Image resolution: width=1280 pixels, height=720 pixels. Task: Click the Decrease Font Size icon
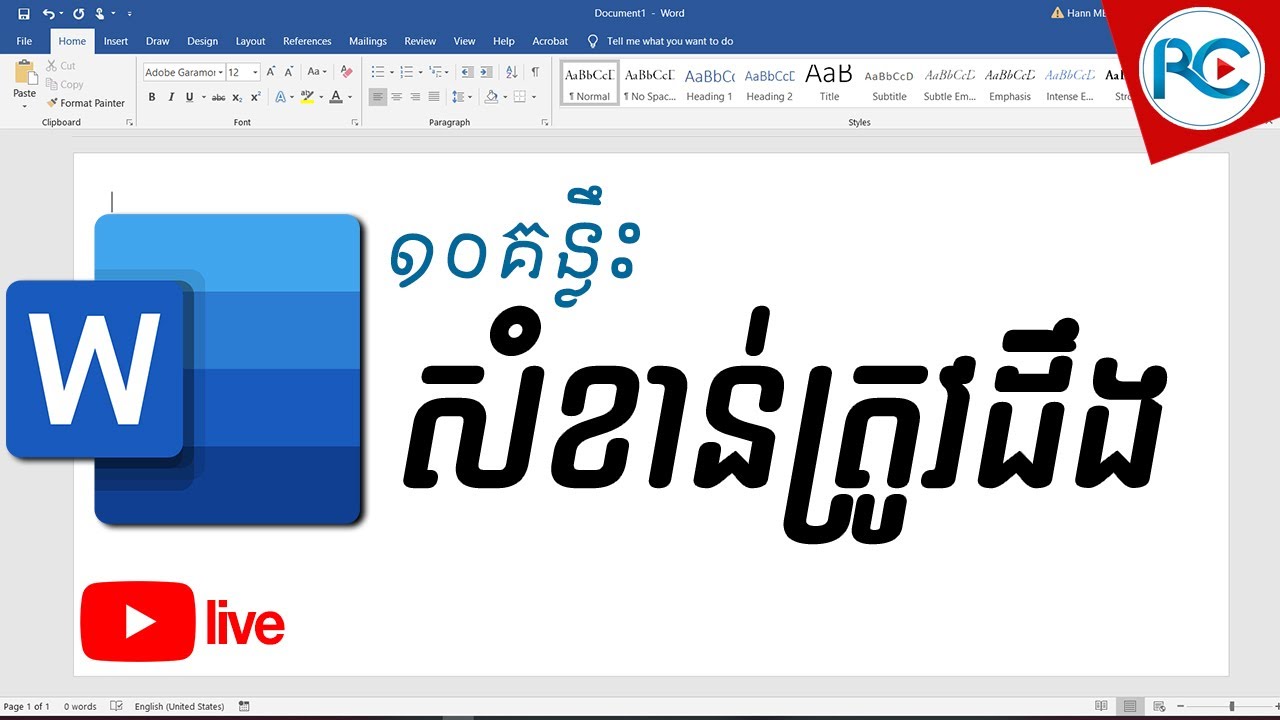[289, 72]
